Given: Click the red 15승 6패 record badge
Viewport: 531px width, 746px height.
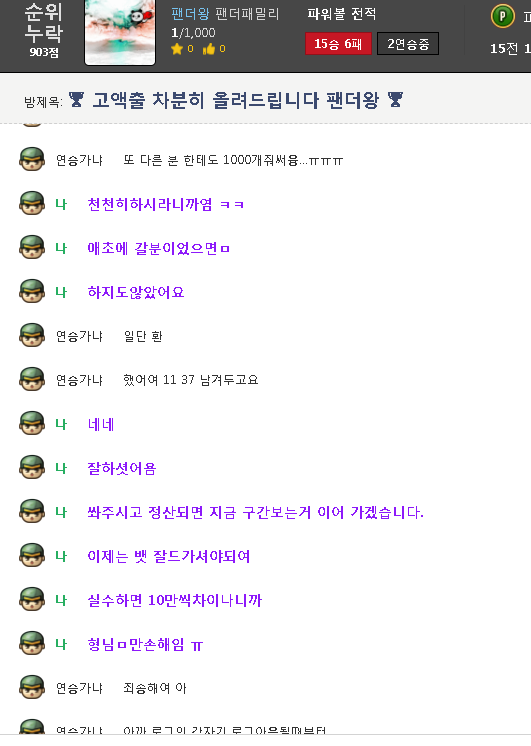Looking at the screenshot, I should [x=338, y=44].
